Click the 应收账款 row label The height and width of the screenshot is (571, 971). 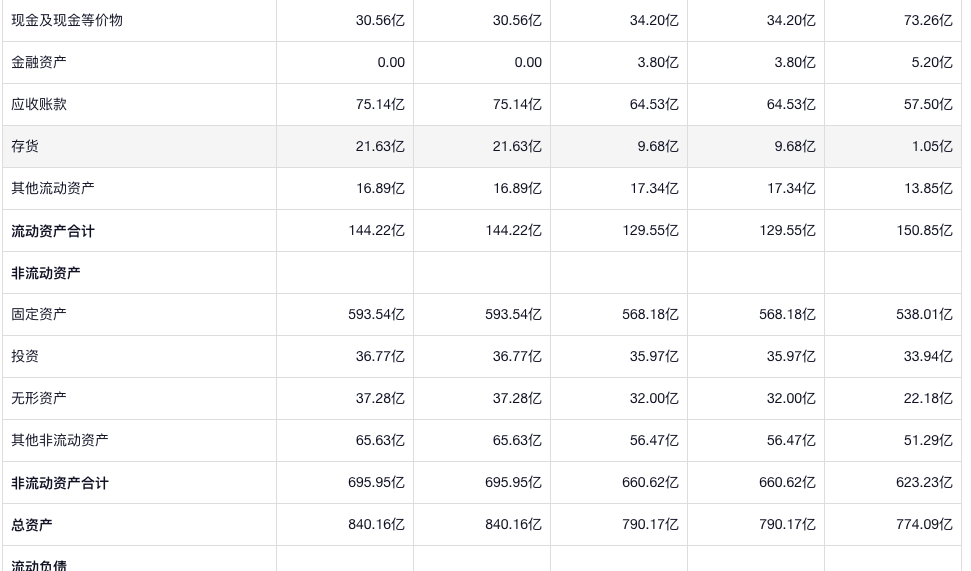coord(39,104)
